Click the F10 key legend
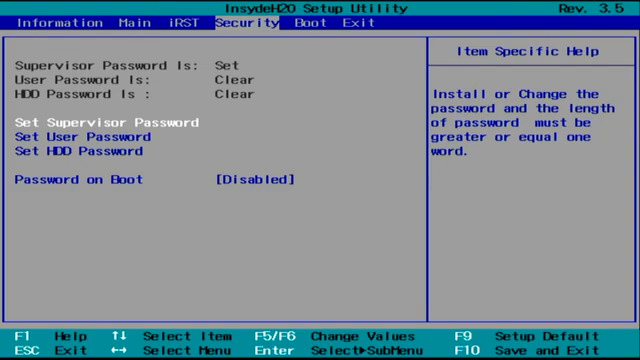Image resolution: width=640 pixels, height=360 pixels. pos(467,351)
